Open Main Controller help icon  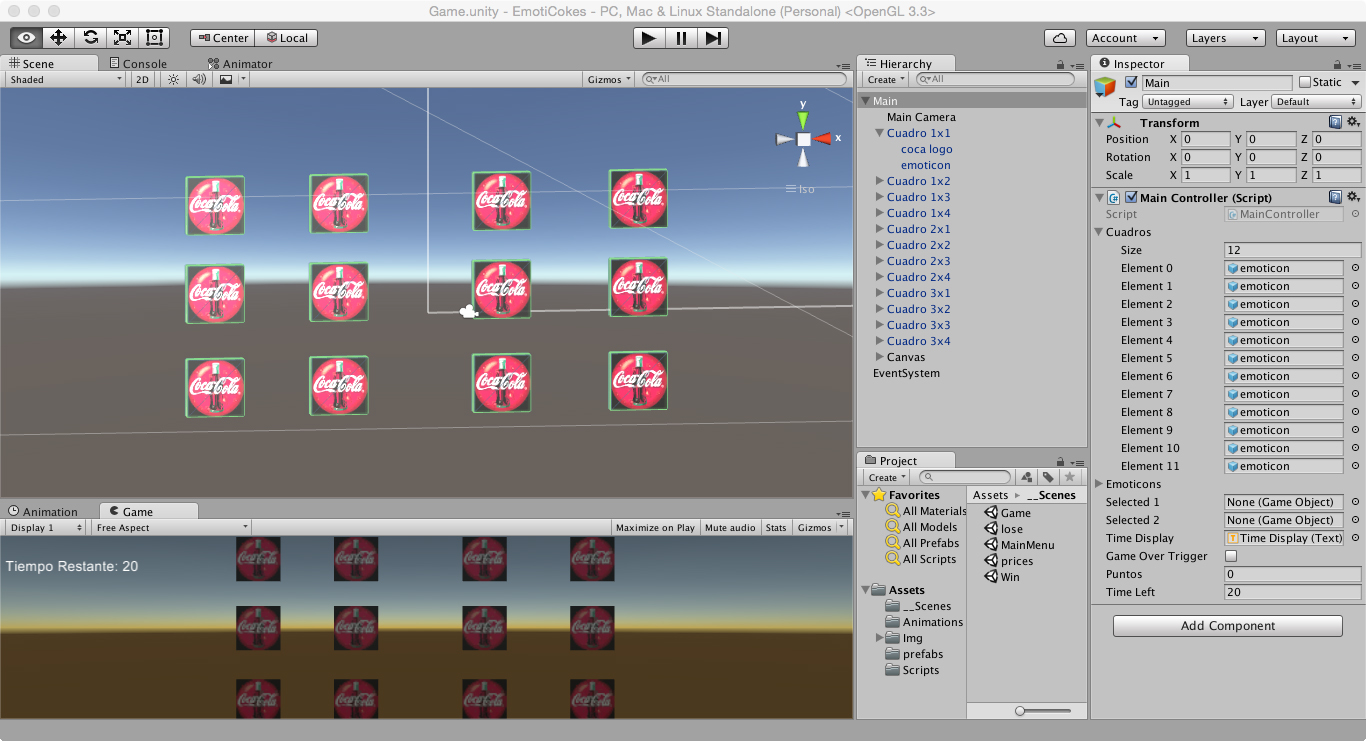click(1335, 197)
